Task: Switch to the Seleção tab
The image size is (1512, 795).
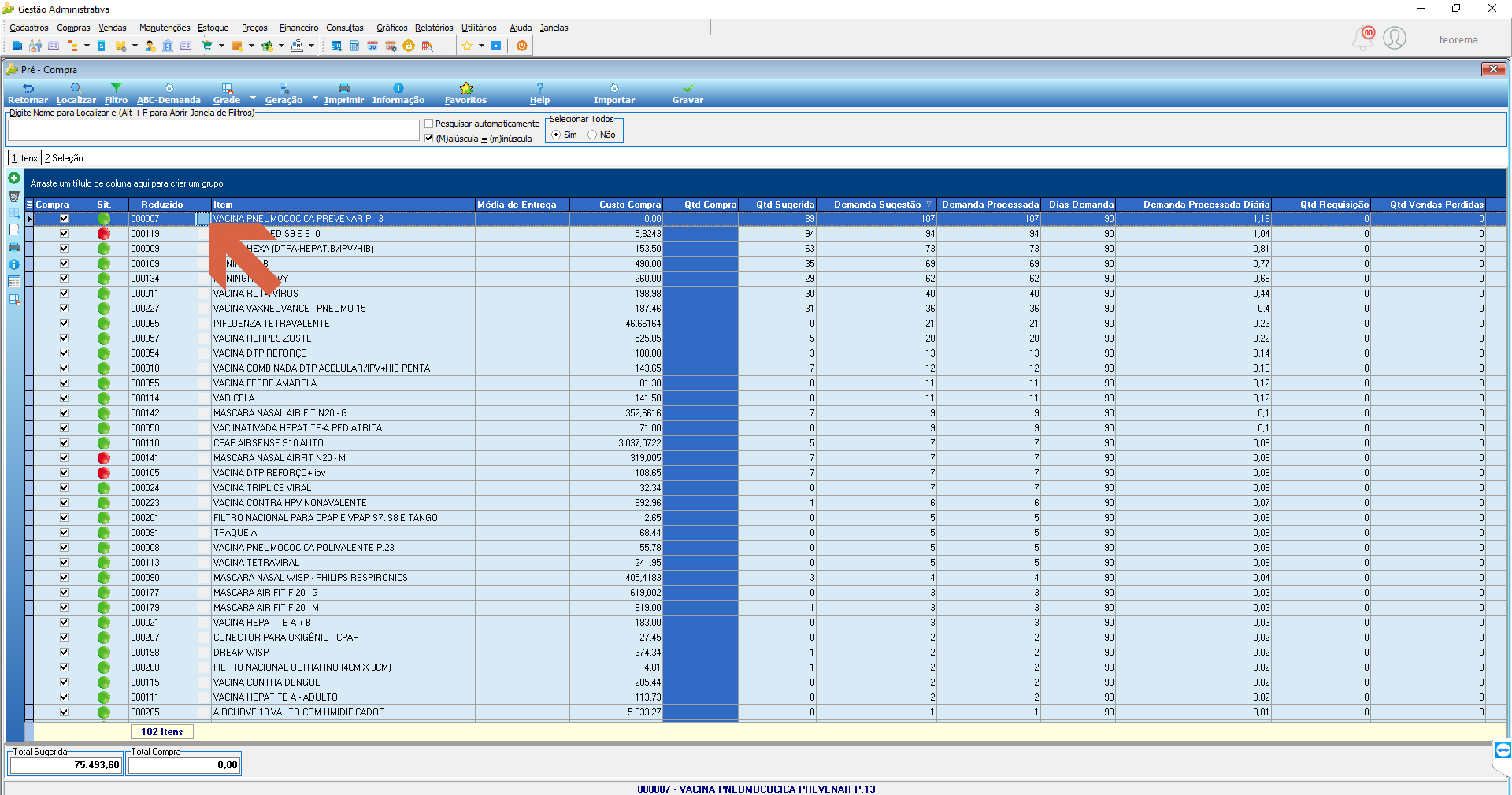Action: tap(64, 158)
